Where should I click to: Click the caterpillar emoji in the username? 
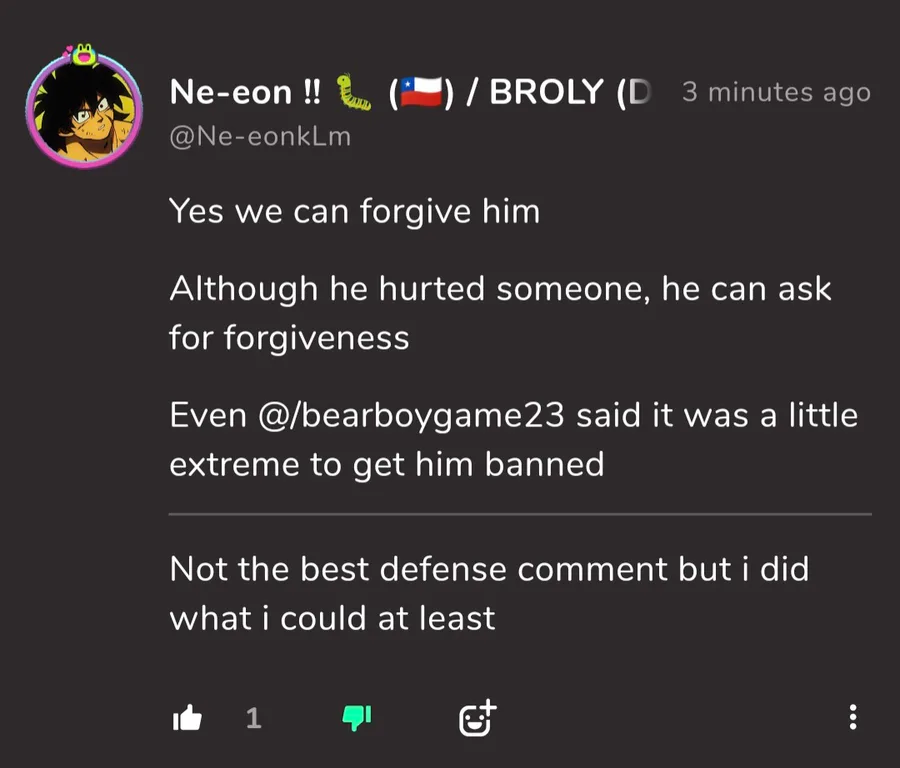click(x=354, y=93)
